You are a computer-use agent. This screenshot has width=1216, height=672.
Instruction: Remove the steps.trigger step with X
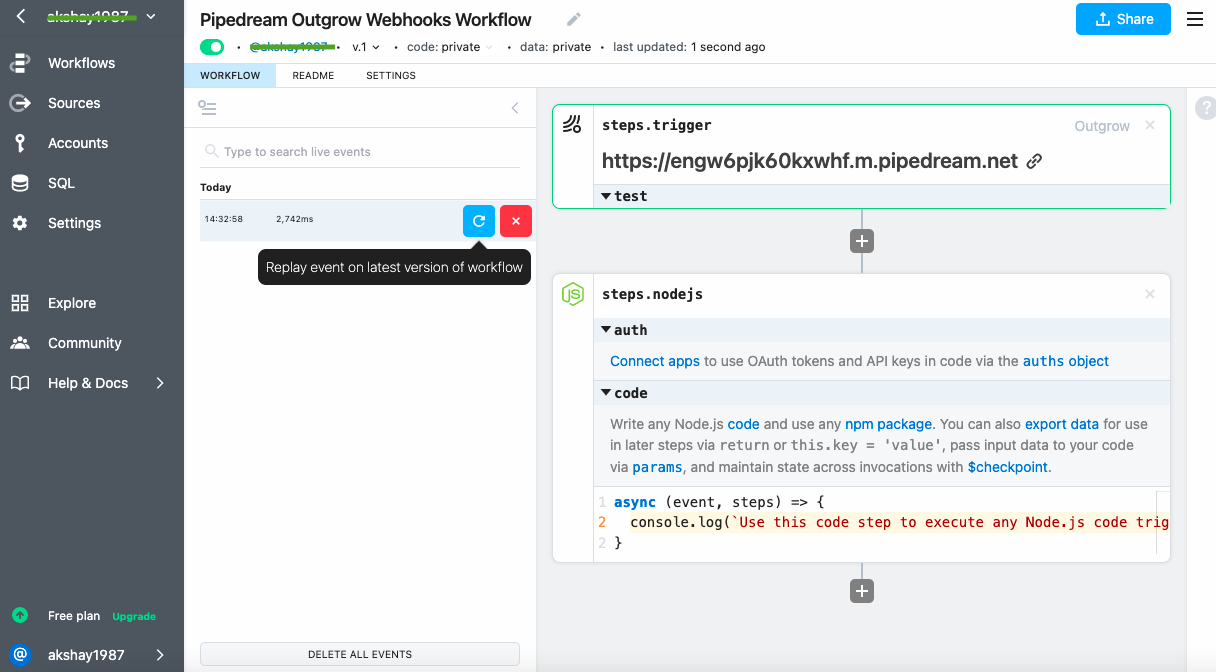[1150, 125]
